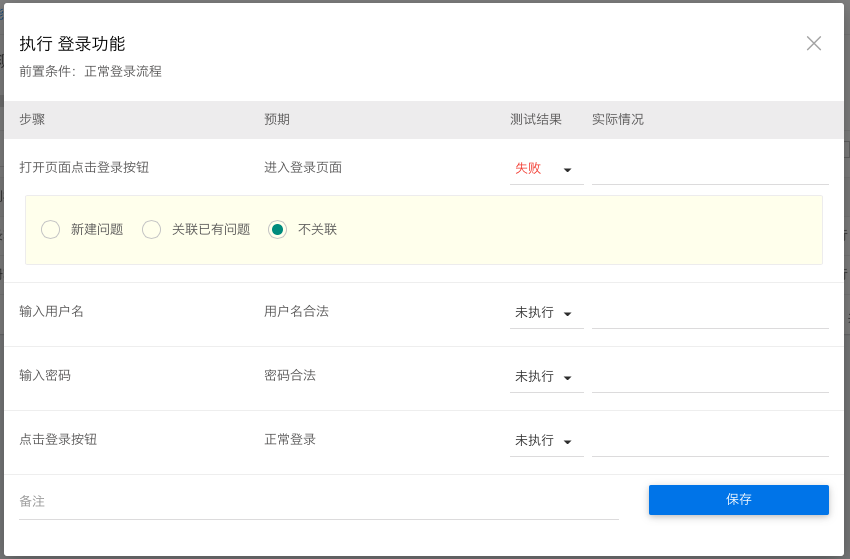
Task: Focus 实际情况 input for 正常登录 row
Action: [x=710, y=441]
